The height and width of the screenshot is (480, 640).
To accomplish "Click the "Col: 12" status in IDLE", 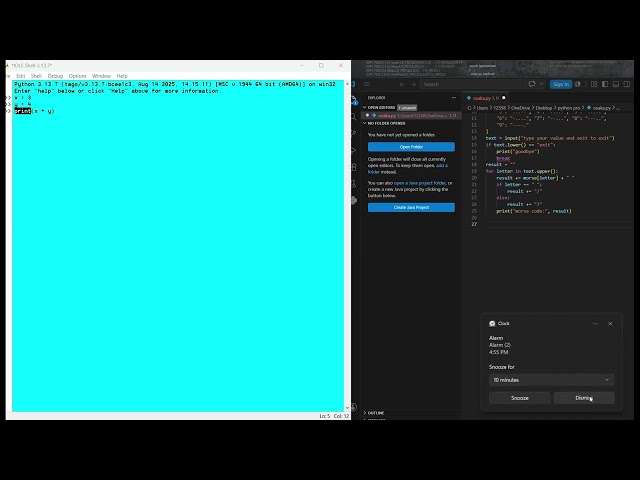I will point(341,416).
